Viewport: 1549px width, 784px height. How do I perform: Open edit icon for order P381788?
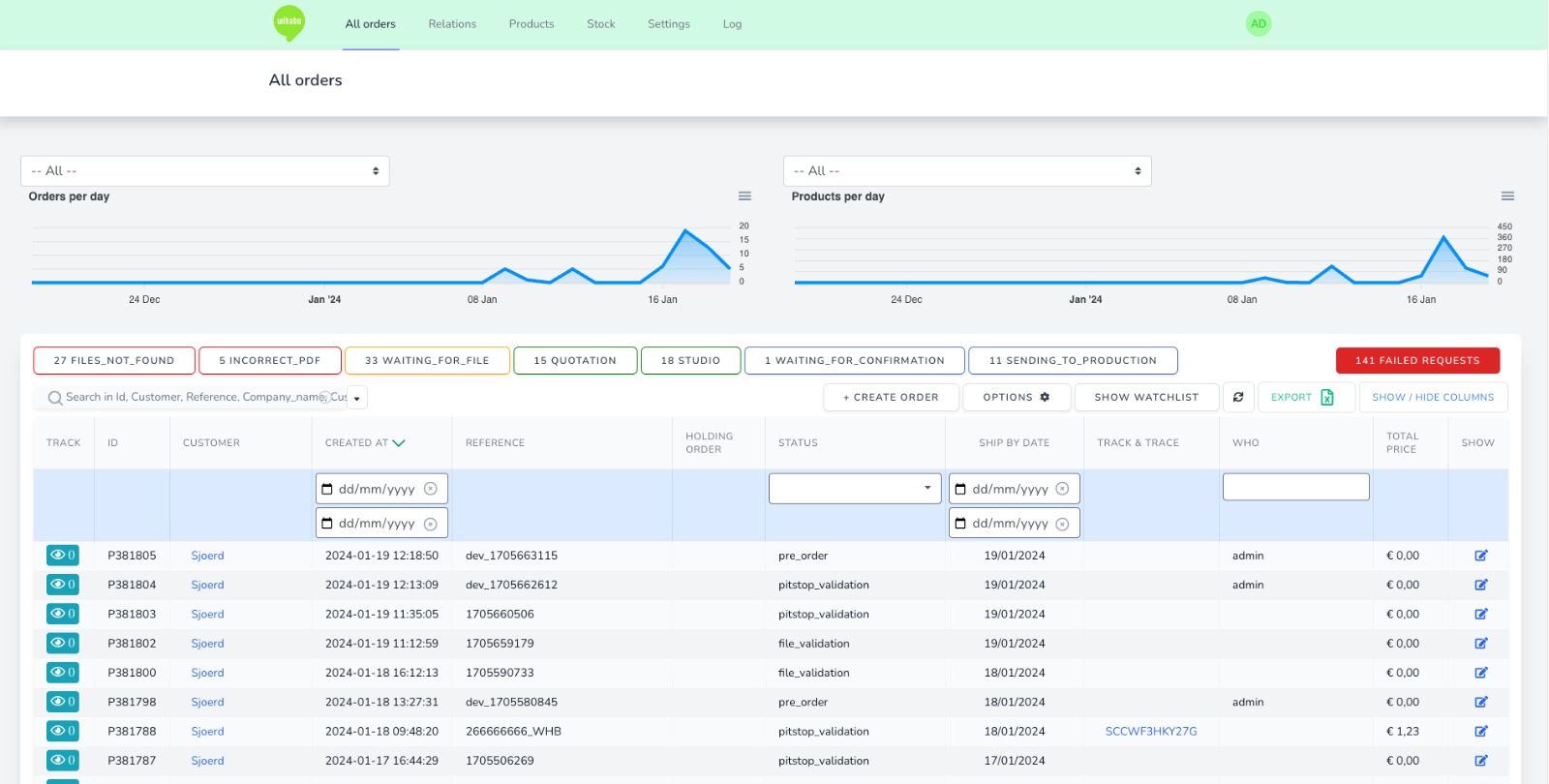(1481, 731)
